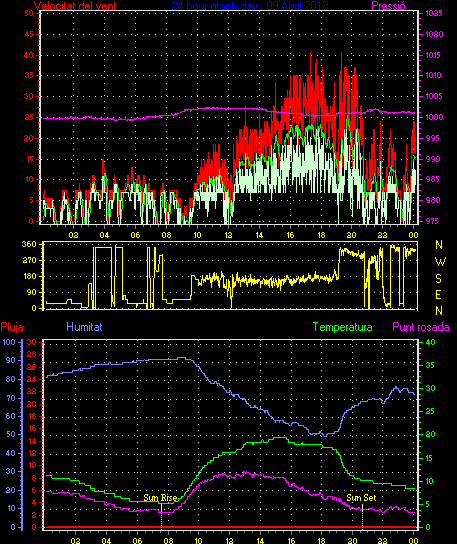The image size is (457, 544).
Task: Click the red 14 rain axis value
Action: coord(32,441)
